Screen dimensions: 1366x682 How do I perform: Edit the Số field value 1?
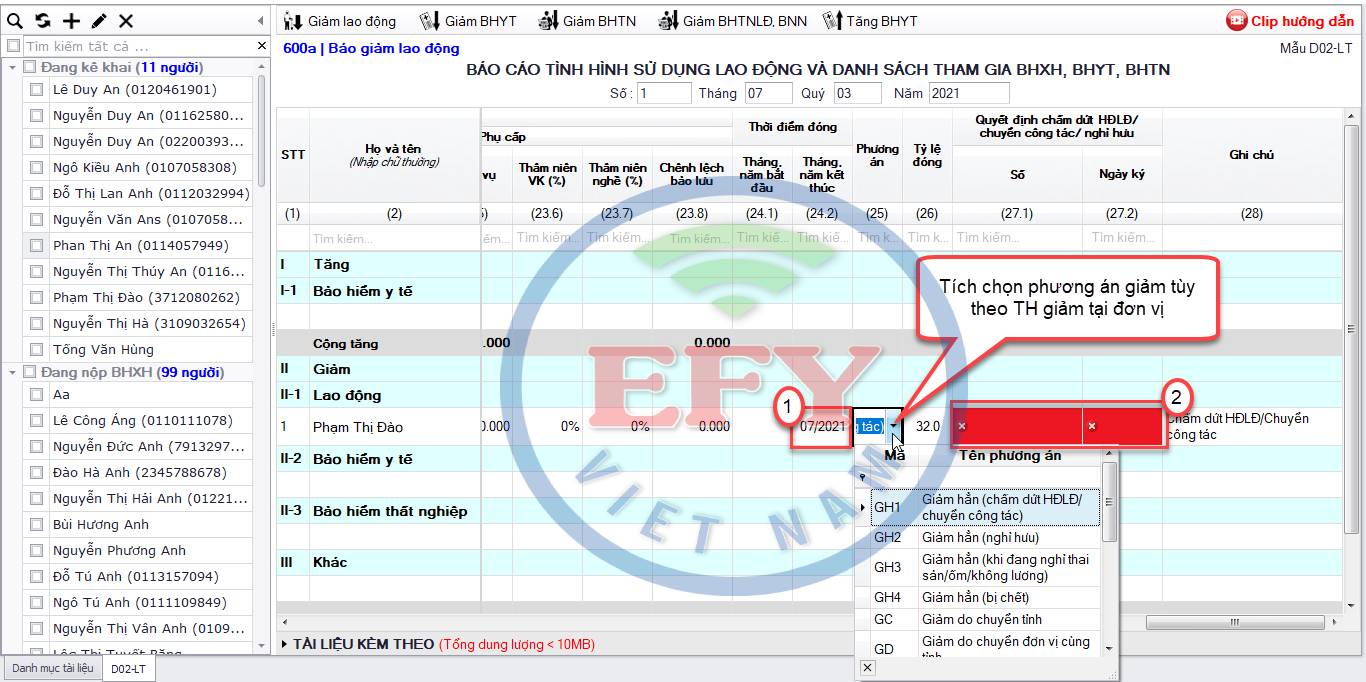664,93
